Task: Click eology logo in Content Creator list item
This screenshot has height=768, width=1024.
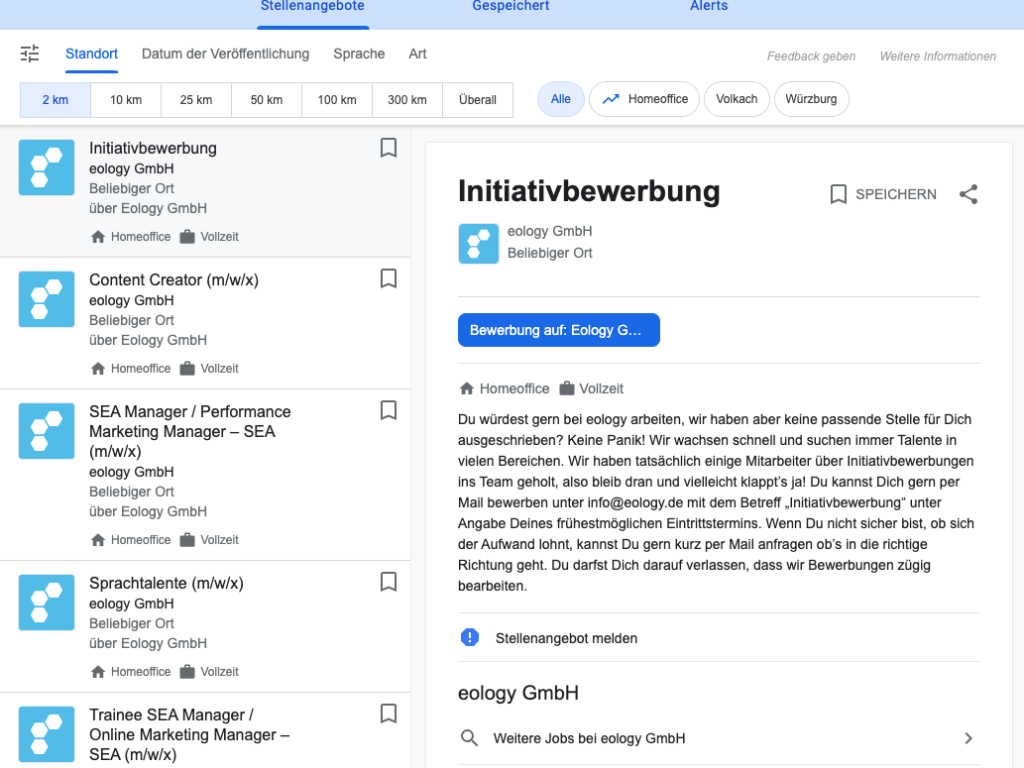Action: tap(46, 299)
